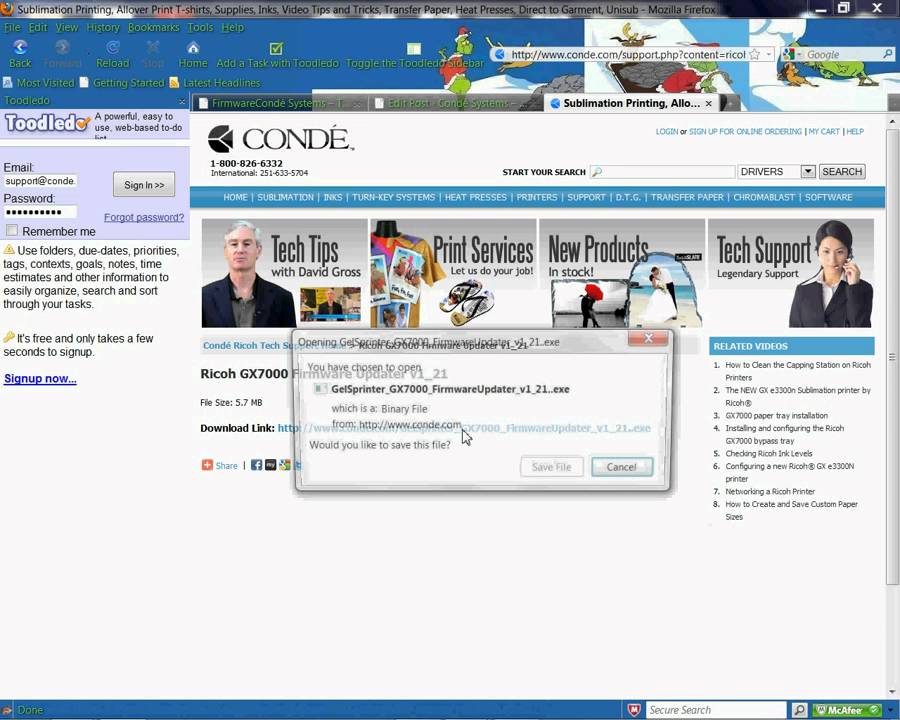The image size is (900, 720).
Task: Open Getting Started bookmark
Action: [x=122, y=83]
